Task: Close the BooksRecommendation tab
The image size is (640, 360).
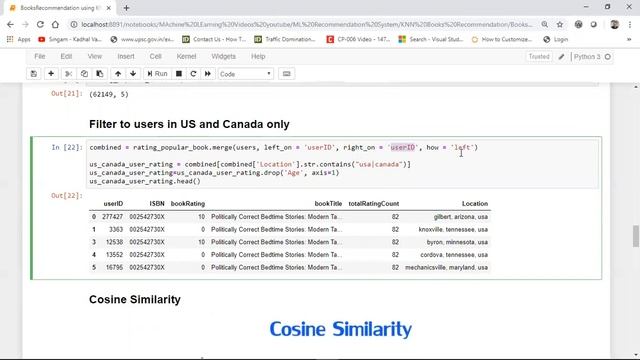Action: (x=109, y=8)
